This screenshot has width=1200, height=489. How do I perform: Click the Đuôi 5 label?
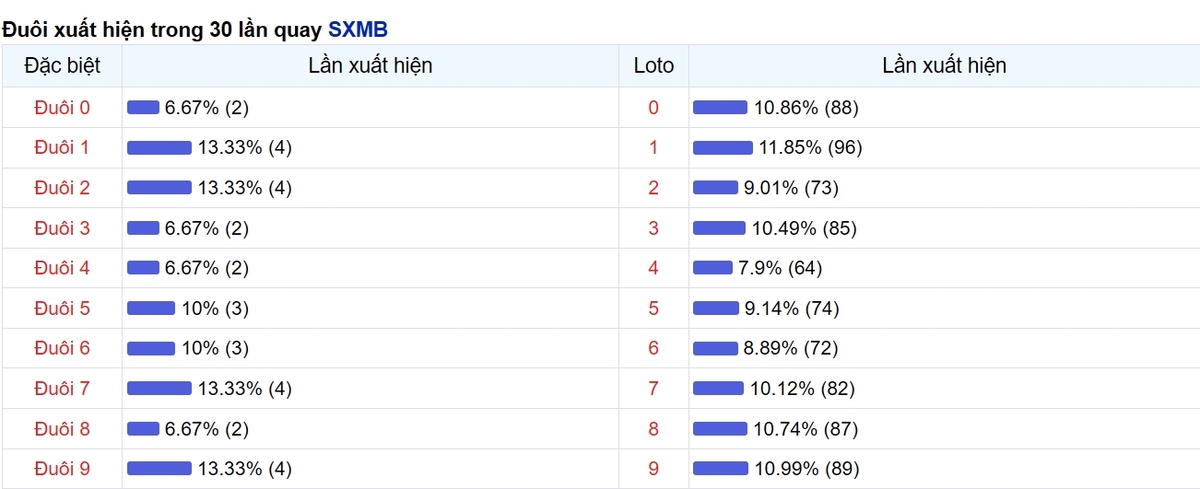click(x=62, y=308)
